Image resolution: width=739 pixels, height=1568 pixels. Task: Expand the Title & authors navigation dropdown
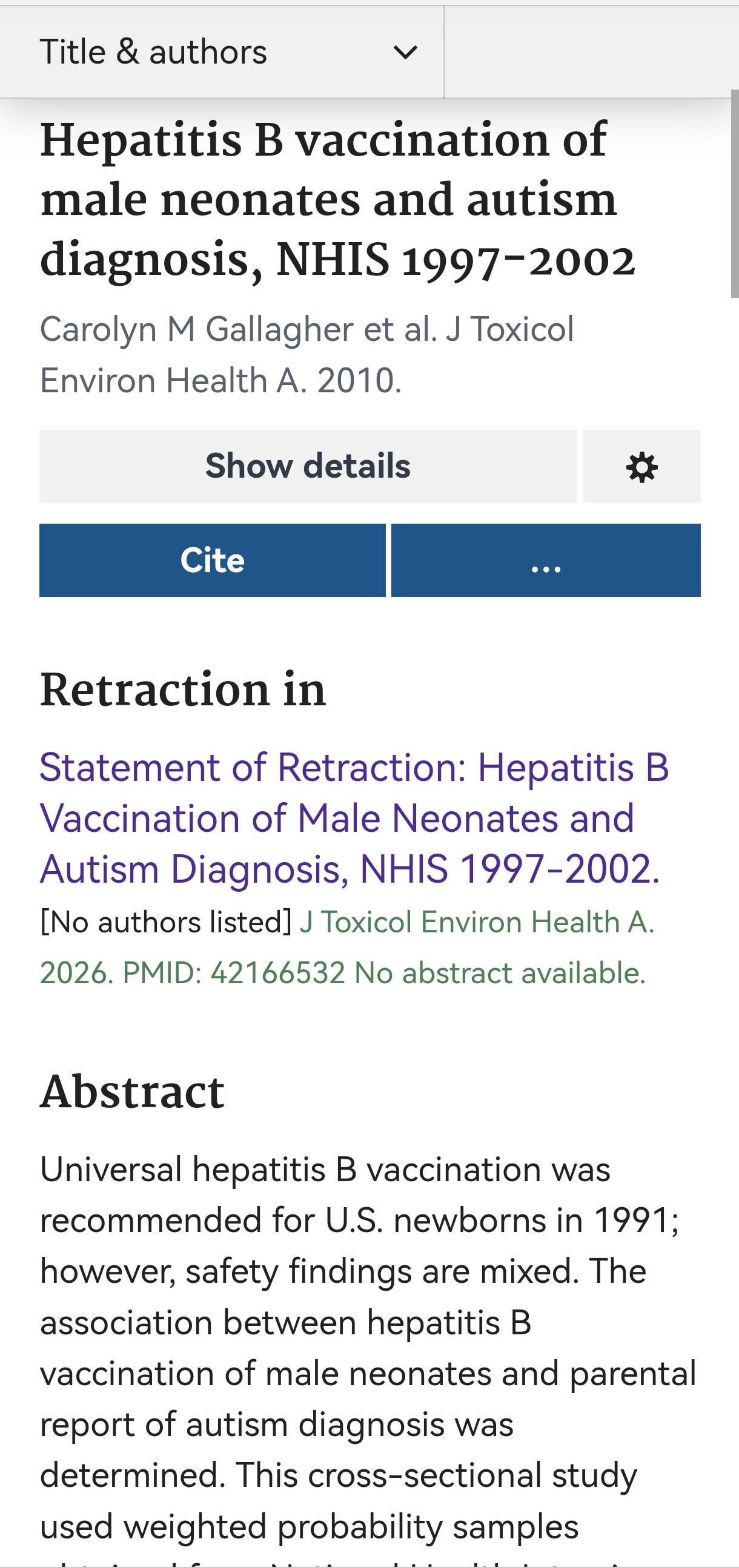click(x=222, y=51)
